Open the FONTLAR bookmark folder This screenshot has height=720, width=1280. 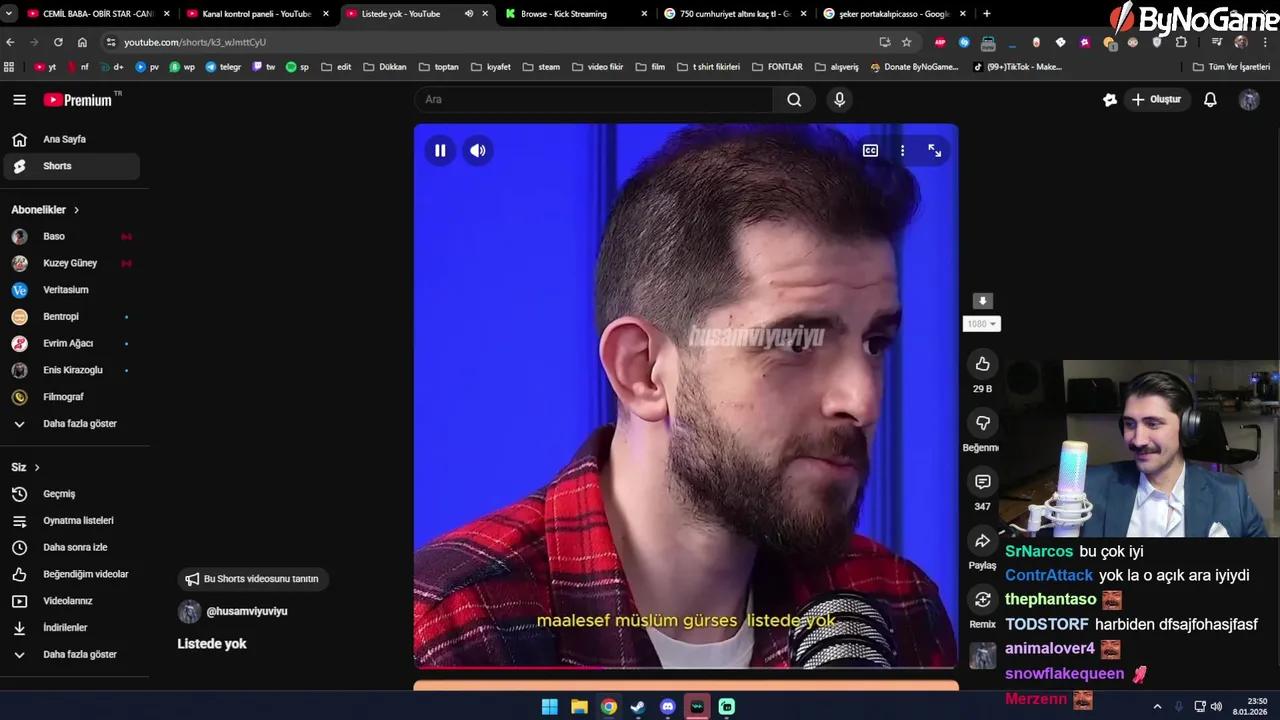pyautogui.click(x=776, y=67)
